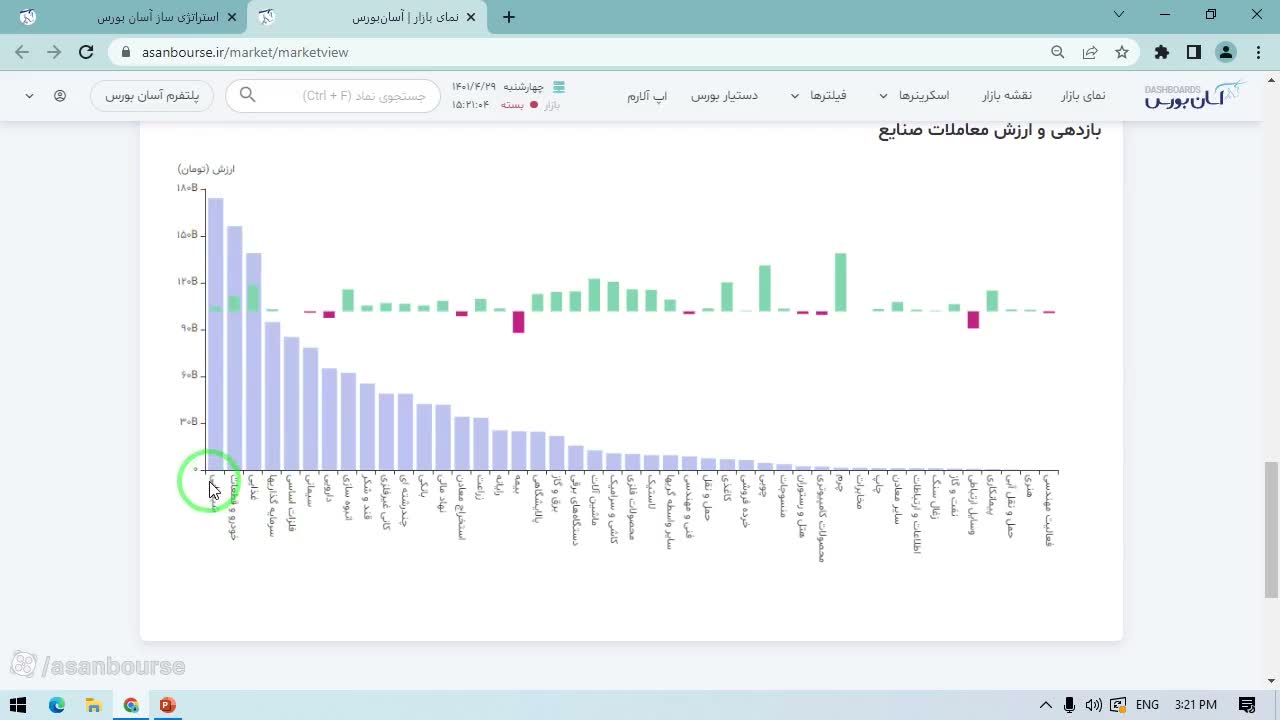Click the tall green چرم return bar
The width and height of the screenshot is (1280, 720).
coord(840,282)
